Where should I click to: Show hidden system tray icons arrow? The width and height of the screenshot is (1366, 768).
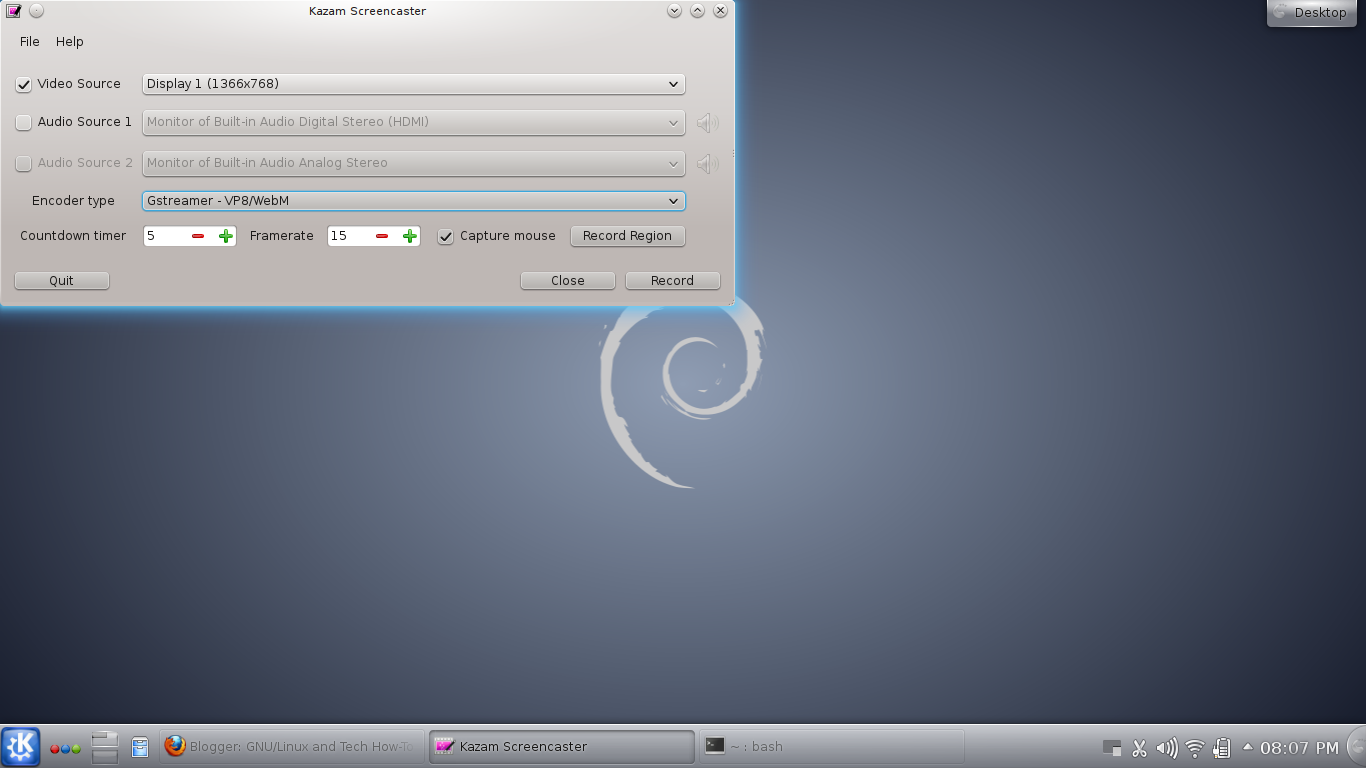pyautogui.click(x=1248, y=747)
